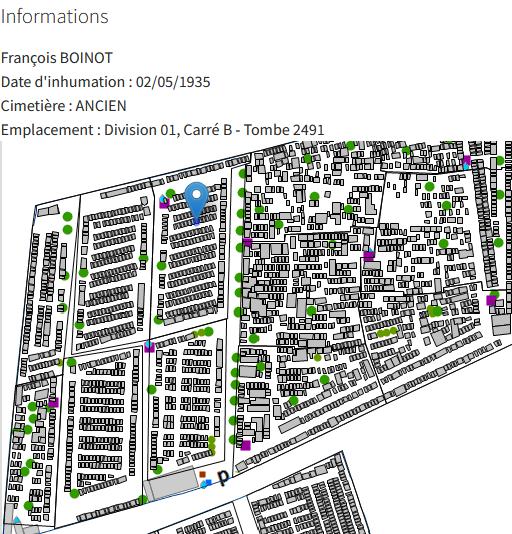
Task: Click horizontal row of three olive tree dots
Action: click(x=387, y=332)
